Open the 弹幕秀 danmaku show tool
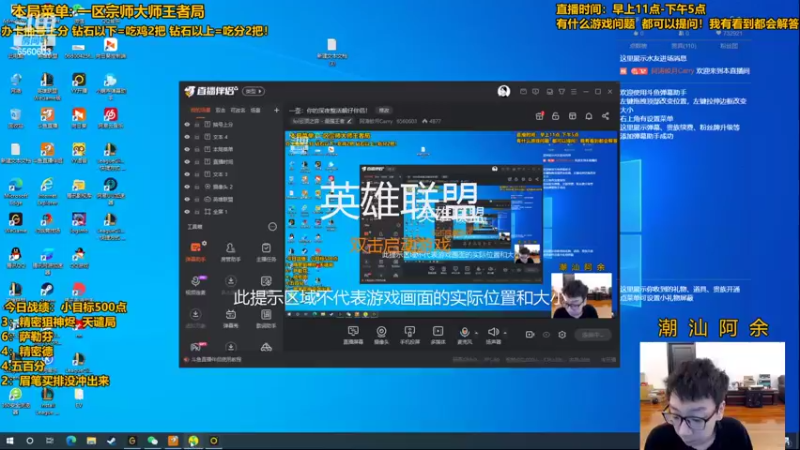The height and width of the screenshot is (450, 800). 231,318
